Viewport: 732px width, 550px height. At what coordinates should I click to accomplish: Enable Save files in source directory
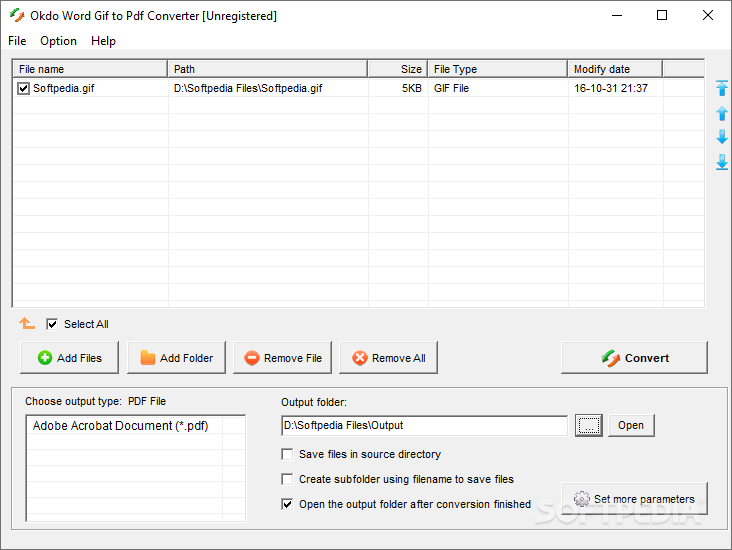[x=287, y=454]
